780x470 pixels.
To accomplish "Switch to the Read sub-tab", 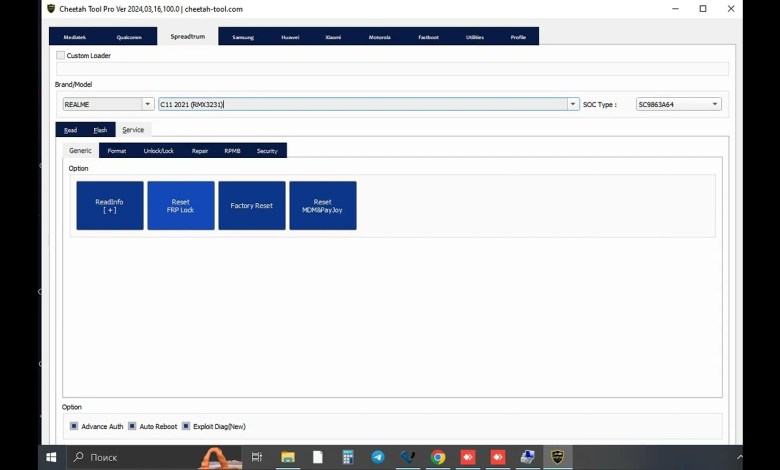I will point(71,130).
